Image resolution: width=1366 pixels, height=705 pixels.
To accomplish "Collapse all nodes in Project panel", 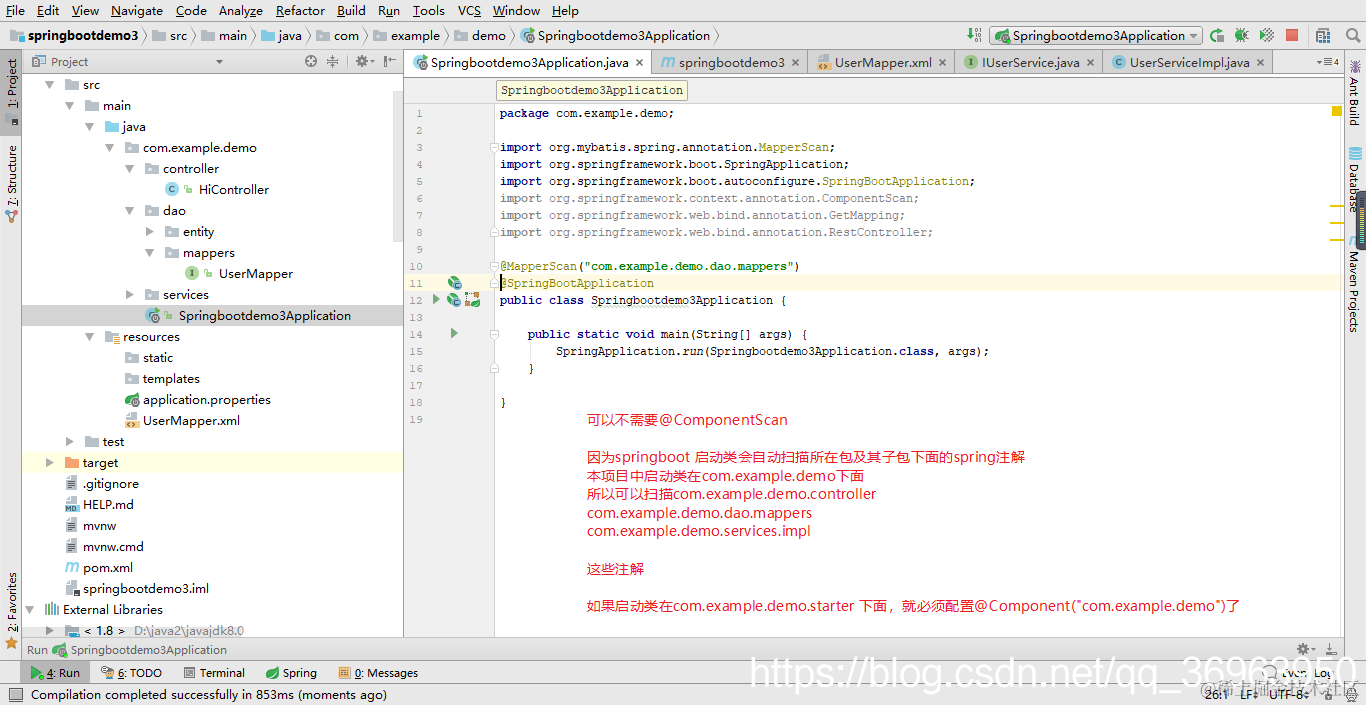I will click(333, 61).
